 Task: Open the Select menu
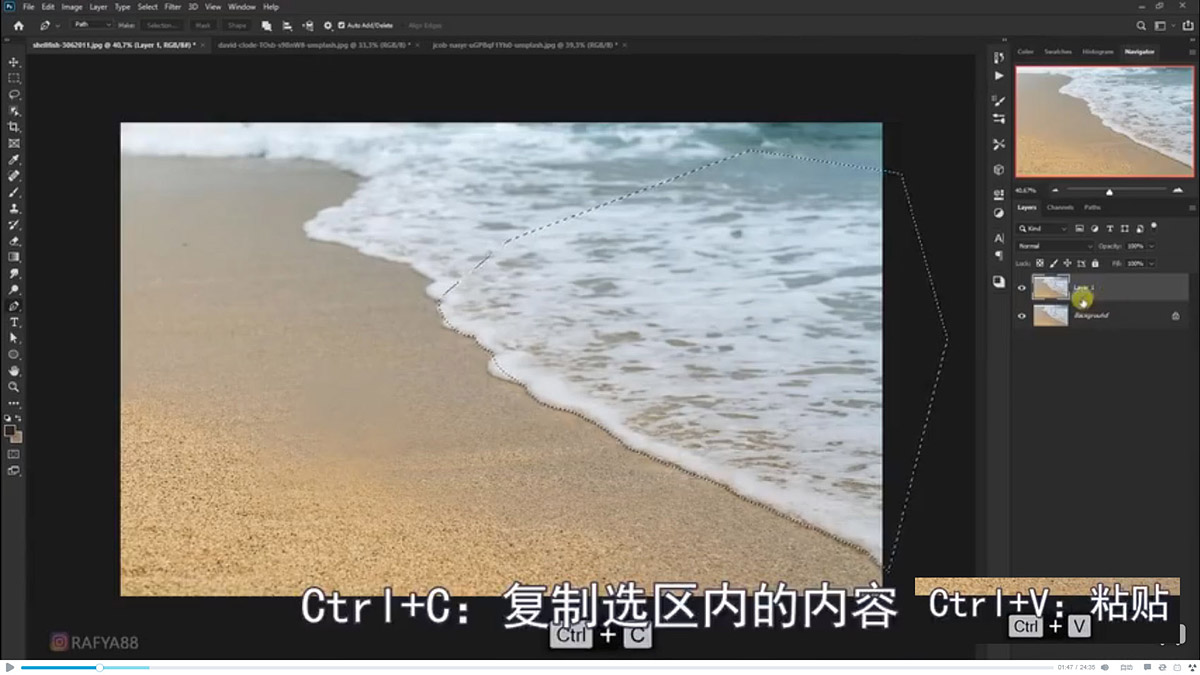click(x=147, y=6)
